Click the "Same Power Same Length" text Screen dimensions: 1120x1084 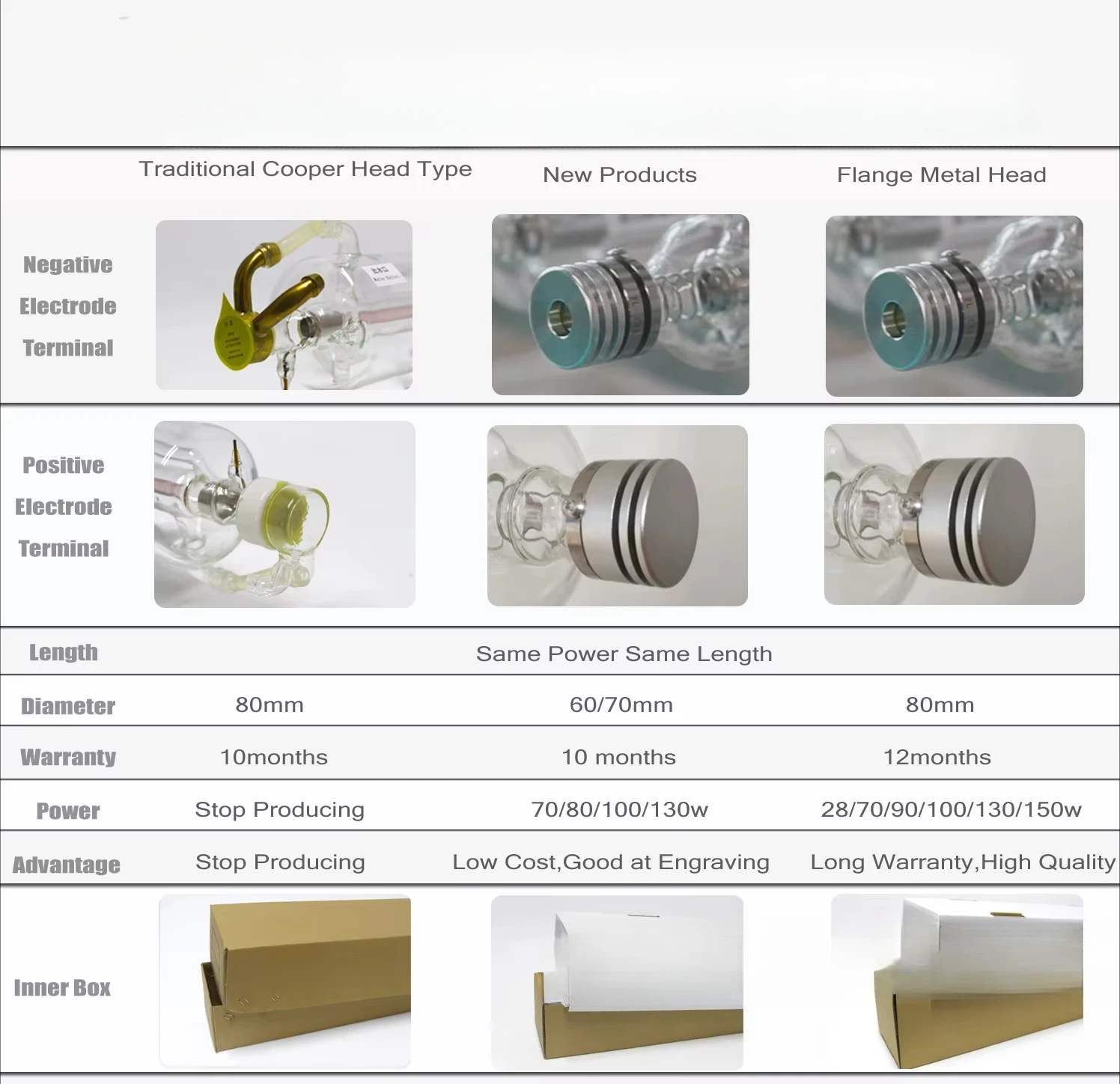tap(624, 654)
